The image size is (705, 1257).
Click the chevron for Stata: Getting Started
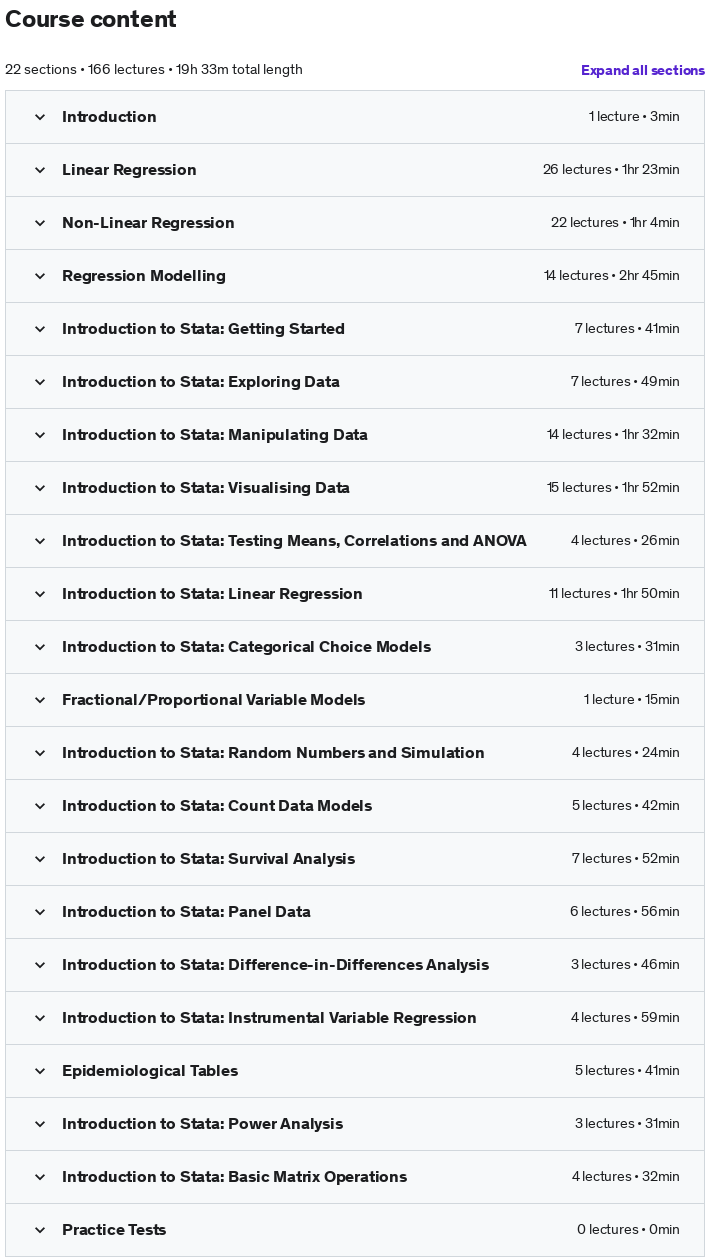click(x=40, y=329)
